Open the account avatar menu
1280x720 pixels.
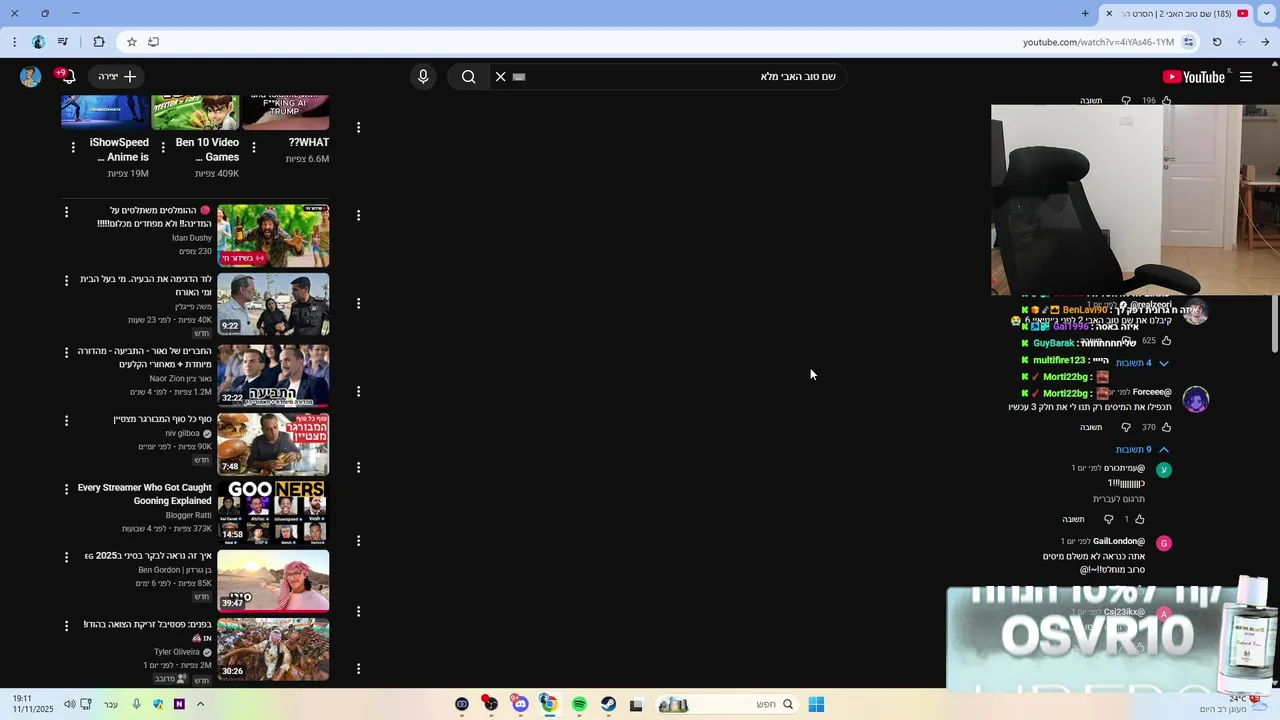coord(31,77)
